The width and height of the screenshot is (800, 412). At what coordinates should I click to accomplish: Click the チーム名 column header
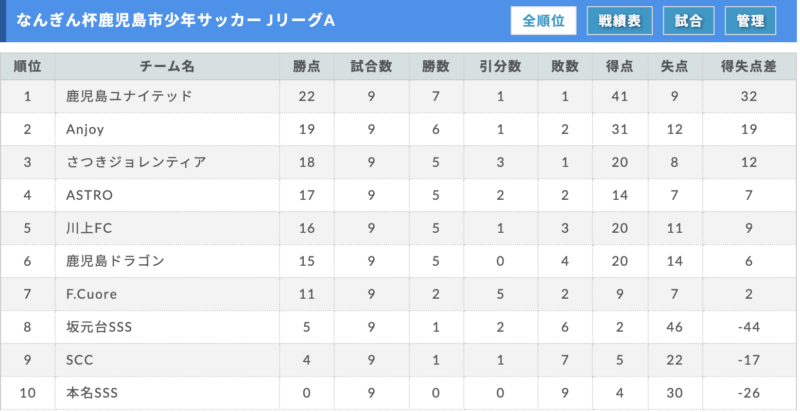point(167,66)
